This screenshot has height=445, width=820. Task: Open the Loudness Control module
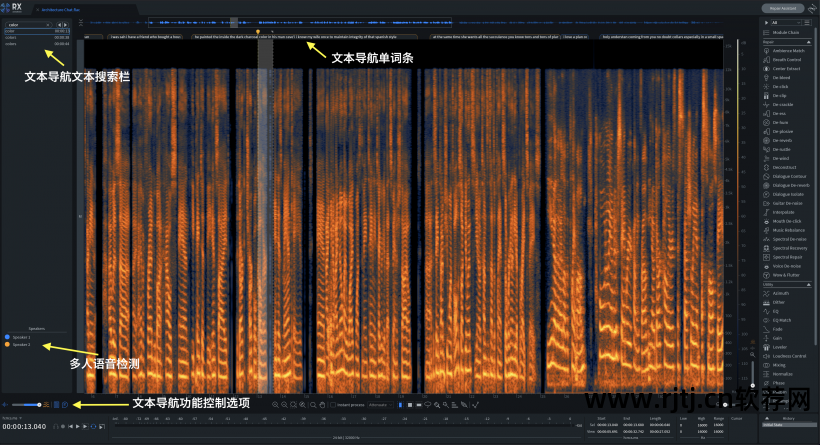[x=788, y=356]
